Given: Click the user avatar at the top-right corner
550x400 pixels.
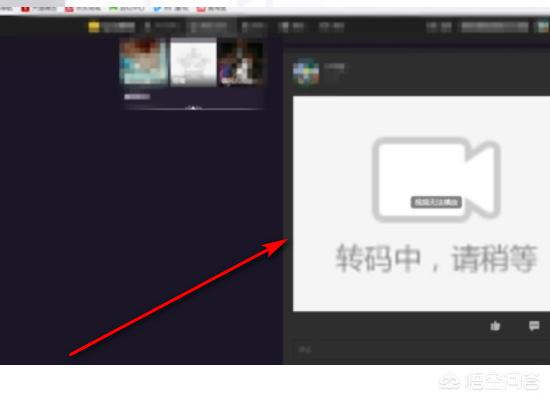Looking at the screenshot, I should click(x=543, y=27).
